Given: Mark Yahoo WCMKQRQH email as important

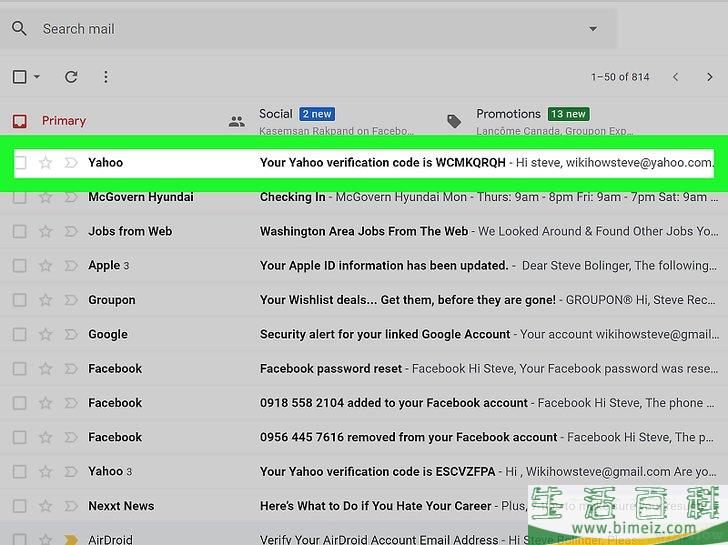Looking at the screenshot, I should pos(71,162).
